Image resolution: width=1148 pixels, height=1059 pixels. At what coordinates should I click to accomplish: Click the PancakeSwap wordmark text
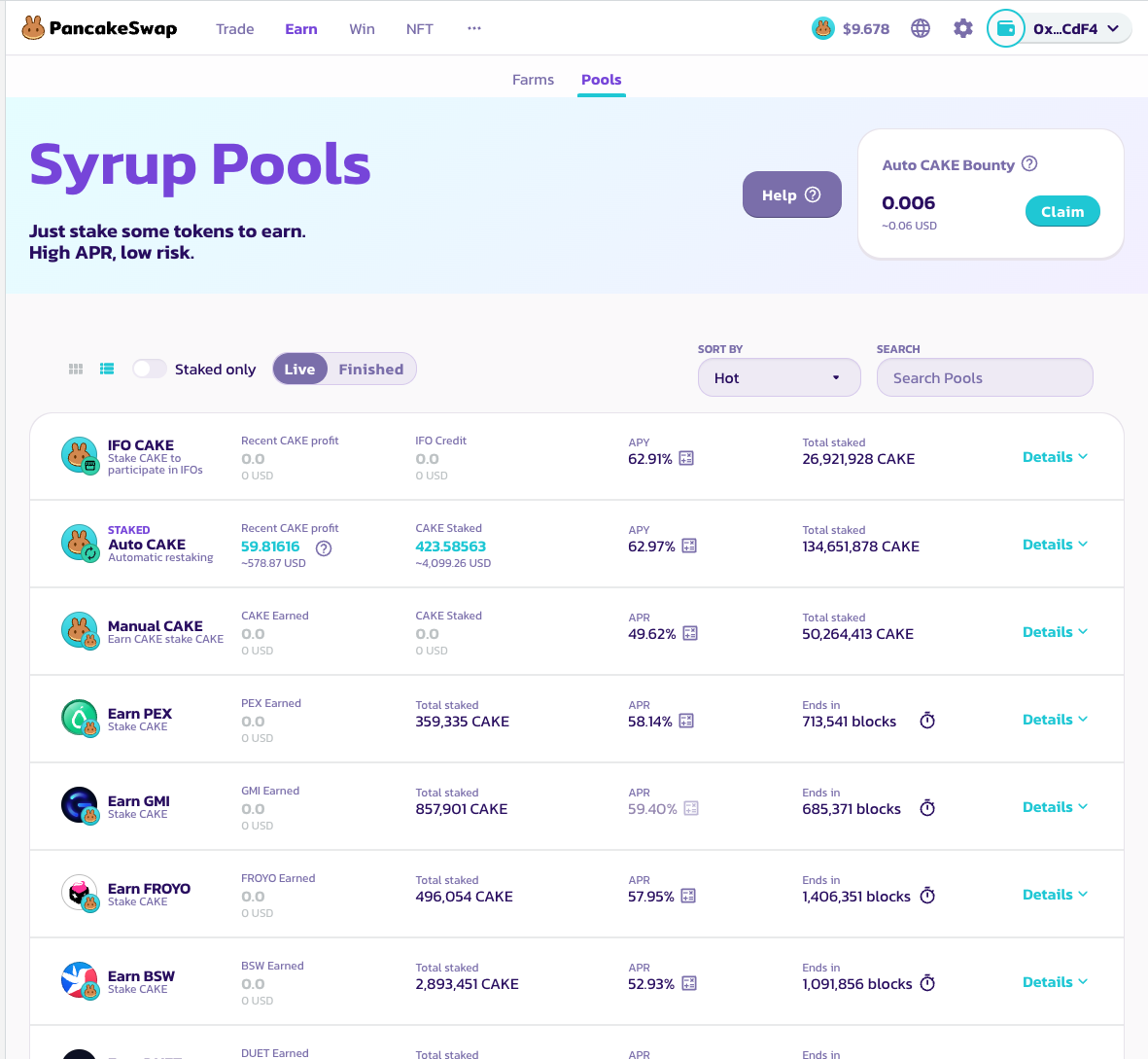[x=114, y=28]
